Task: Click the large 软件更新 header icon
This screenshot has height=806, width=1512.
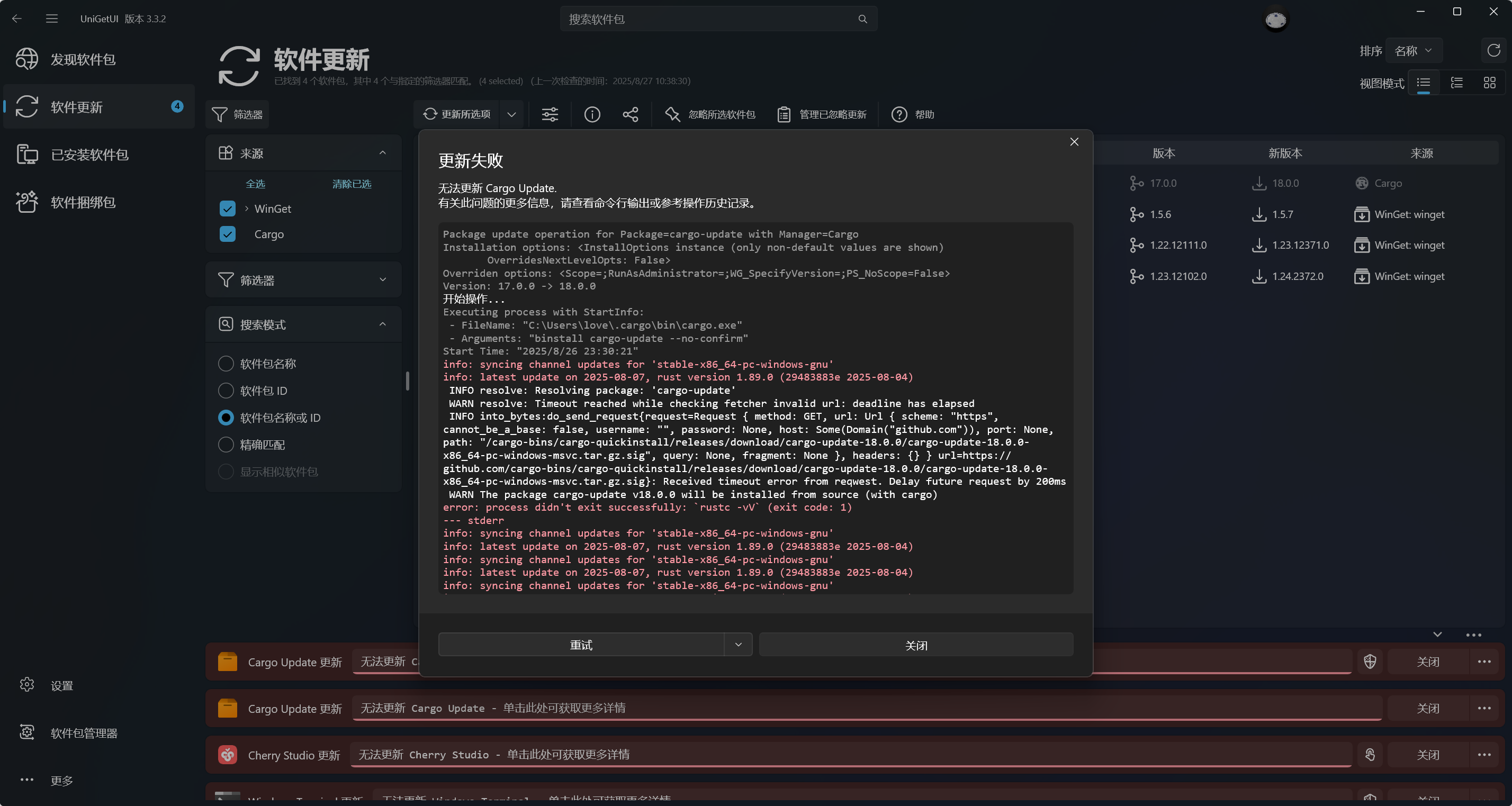Action: [x=239, y=66]
